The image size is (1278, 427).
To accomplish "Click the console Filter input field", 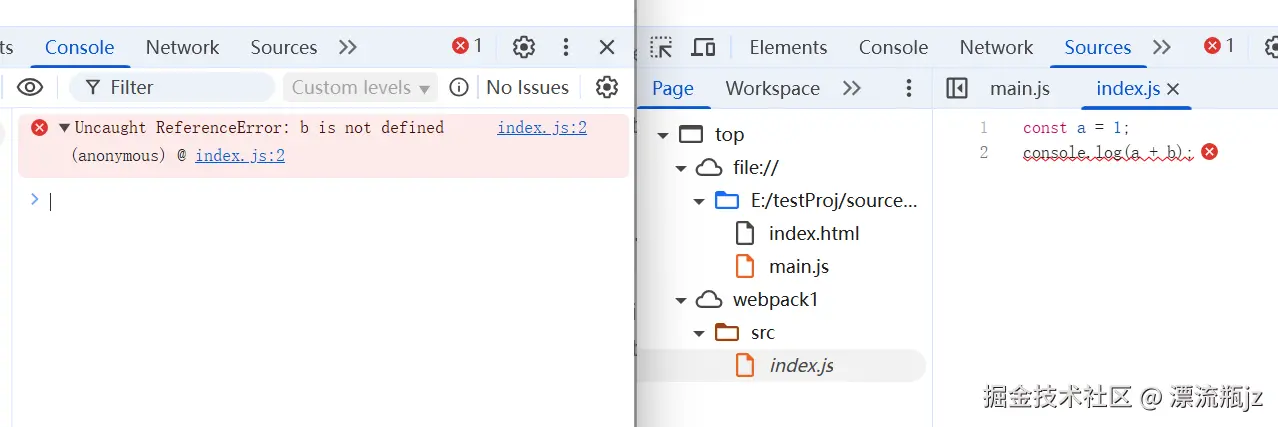I will (x=180, y=87).
